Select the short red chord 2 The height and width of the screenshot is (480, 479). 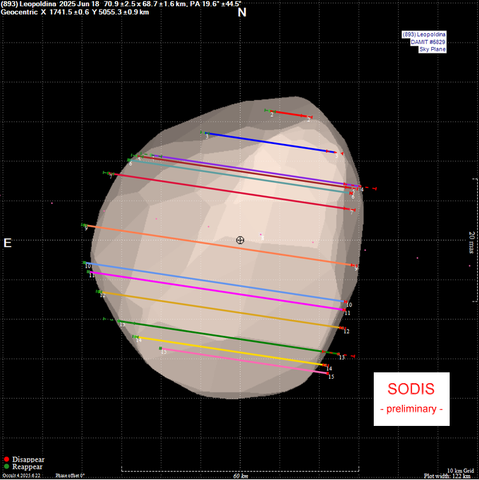(290, 114)
